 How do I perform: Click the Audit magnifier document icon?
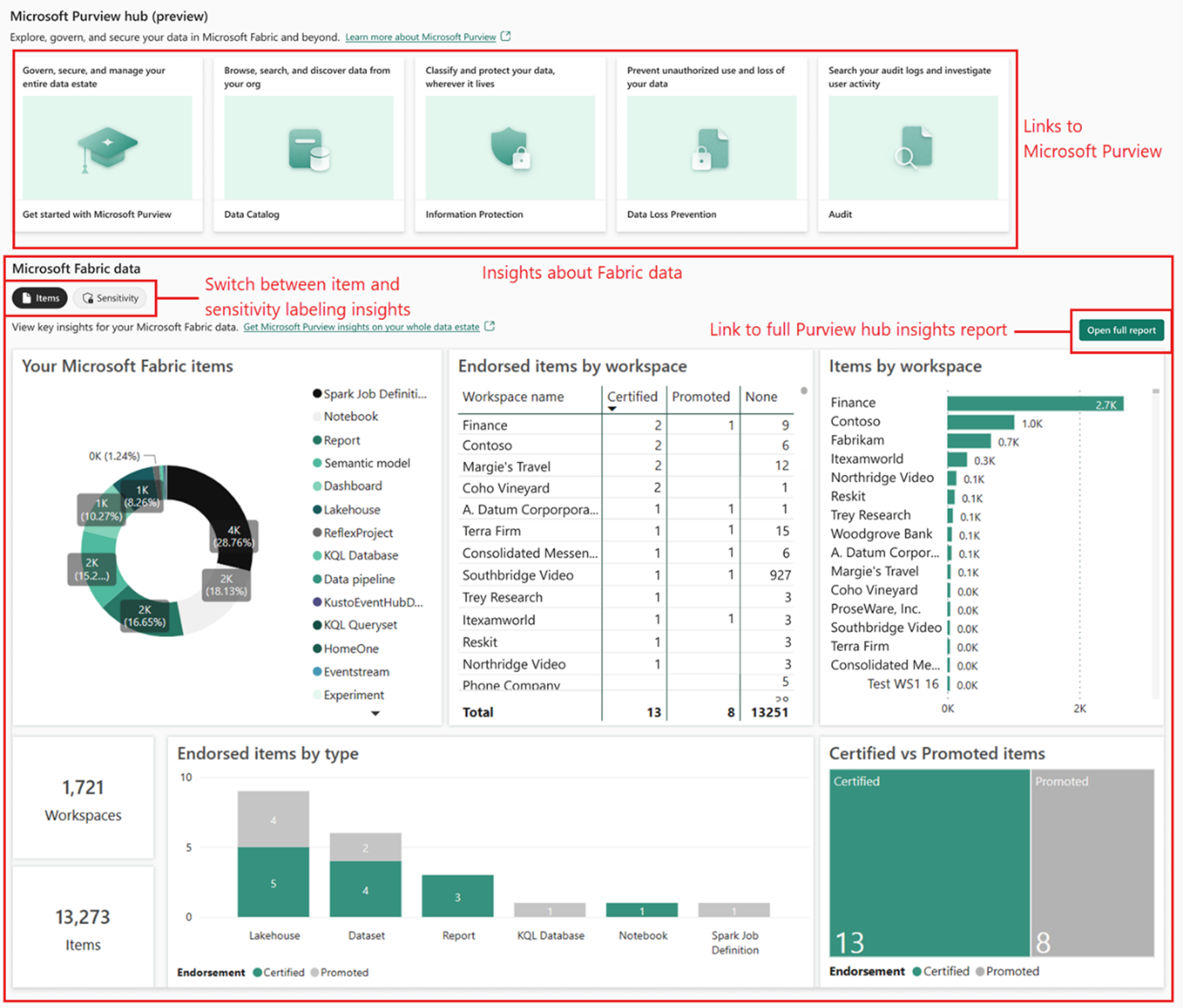(913, 147)
